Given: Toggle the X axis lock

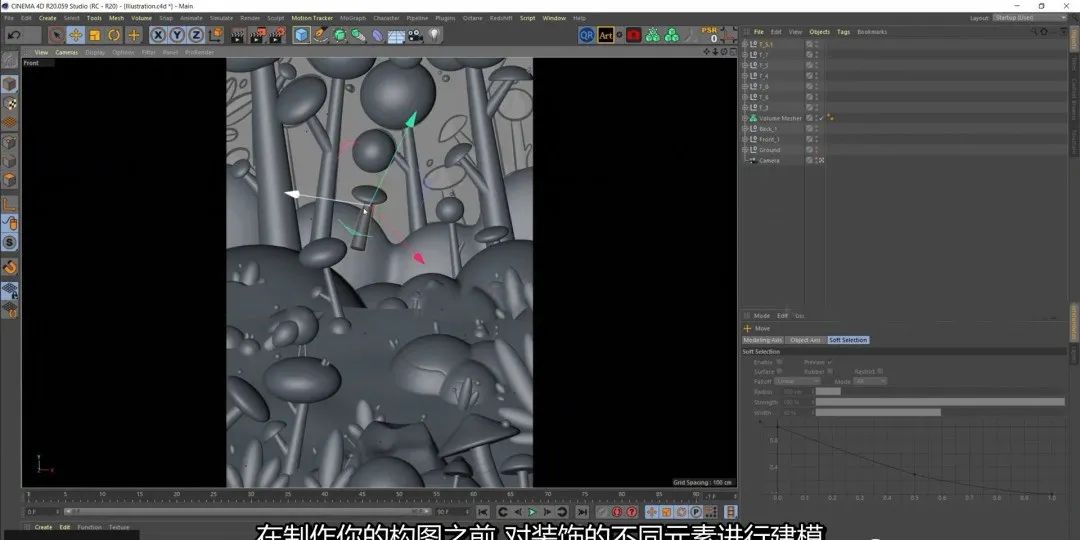Looking at the screenshot, I should pos(158,35).
